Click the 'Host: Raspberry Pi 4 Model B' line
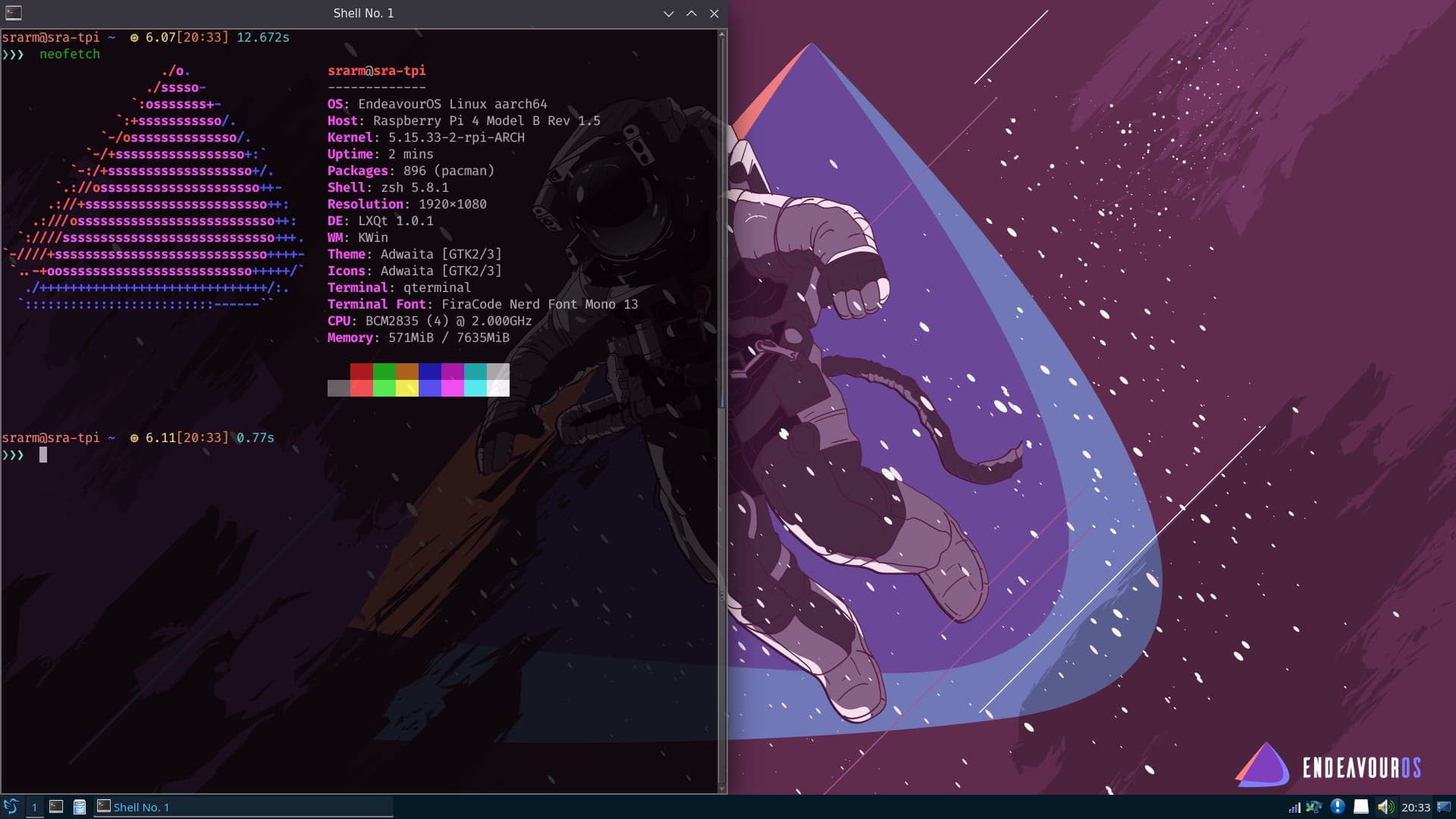 (464, 121)
